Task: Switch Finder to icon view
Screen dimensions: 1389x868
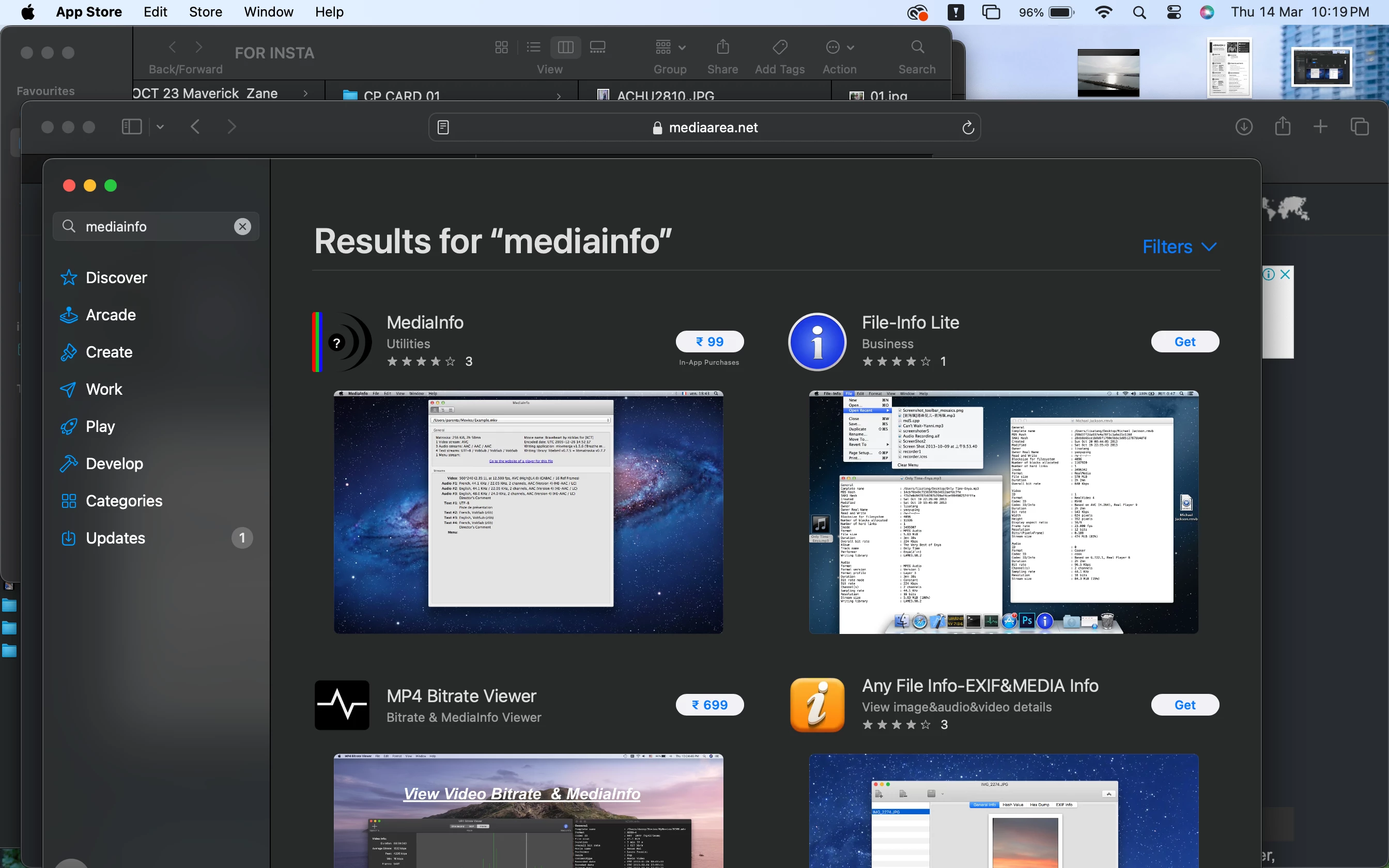Action: pos(501,47)
